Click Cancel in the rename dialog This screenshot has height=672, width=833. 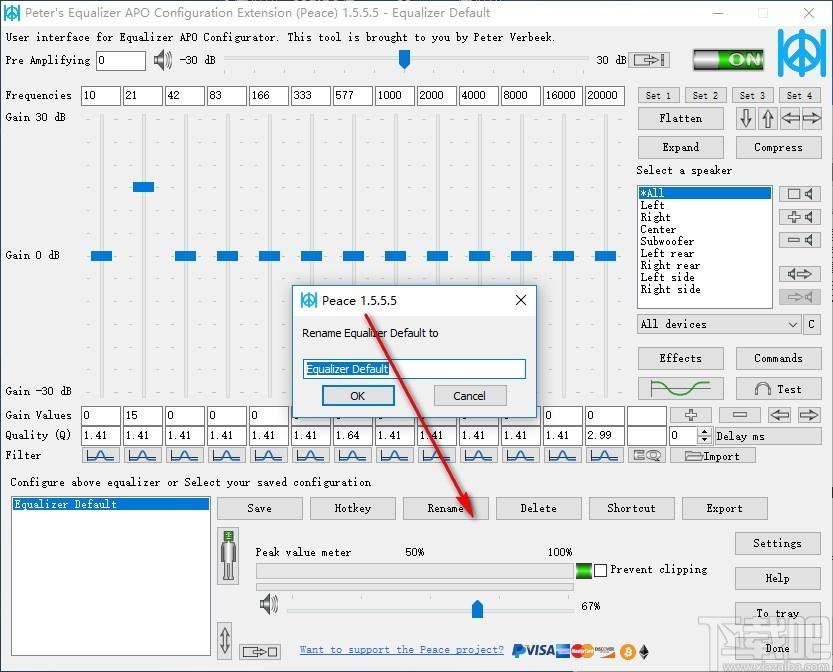coord(470,396)
